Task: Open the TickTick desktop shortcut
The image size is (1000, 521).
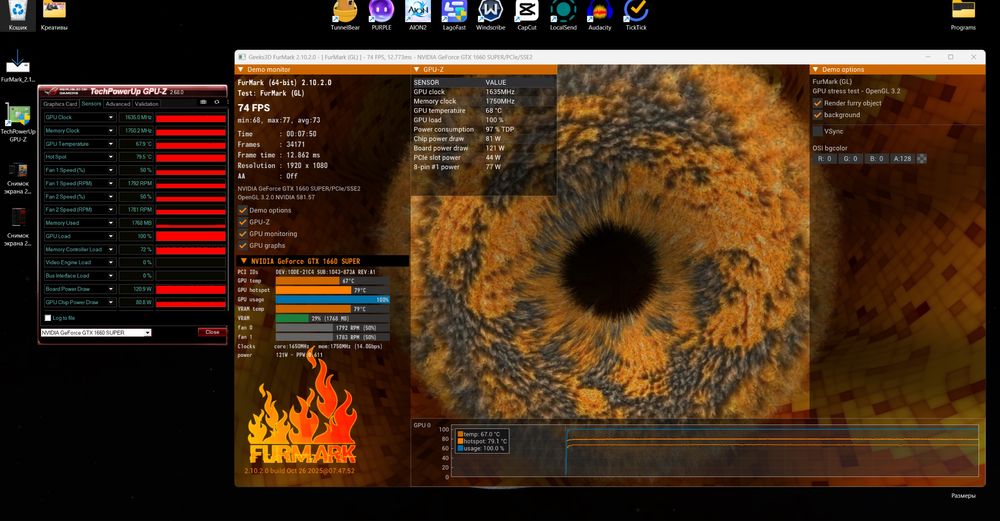Action: coord(636,15)
